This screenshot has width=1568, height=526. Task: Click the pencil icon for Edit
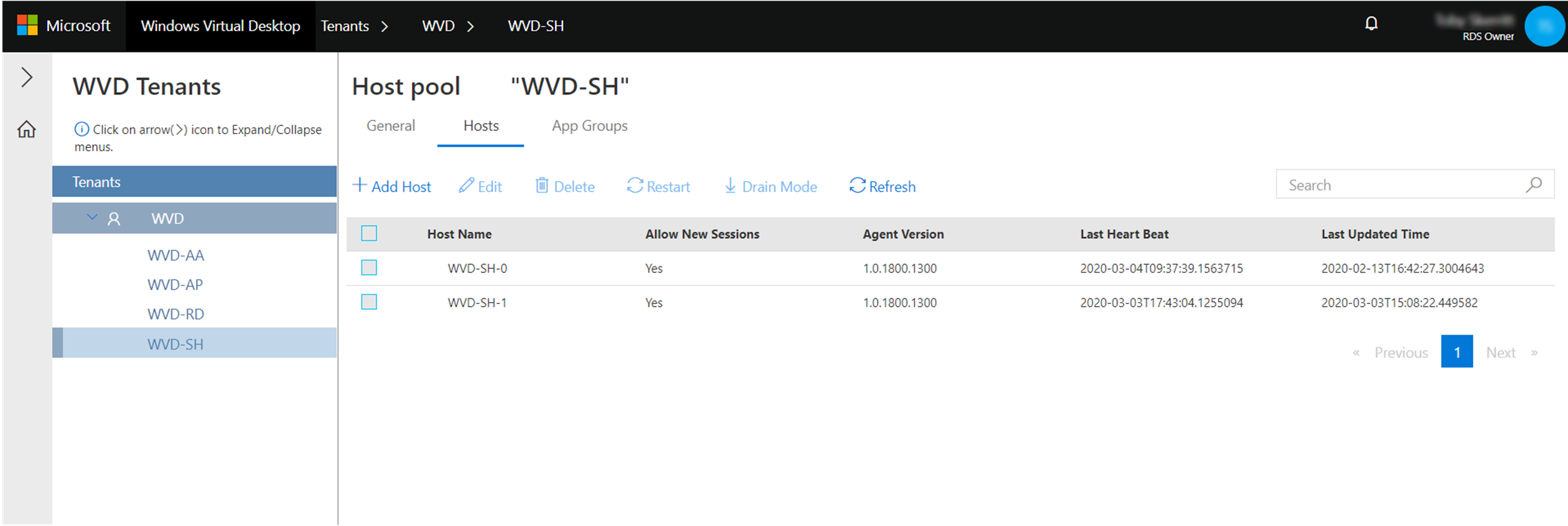[x=466, y=185]
